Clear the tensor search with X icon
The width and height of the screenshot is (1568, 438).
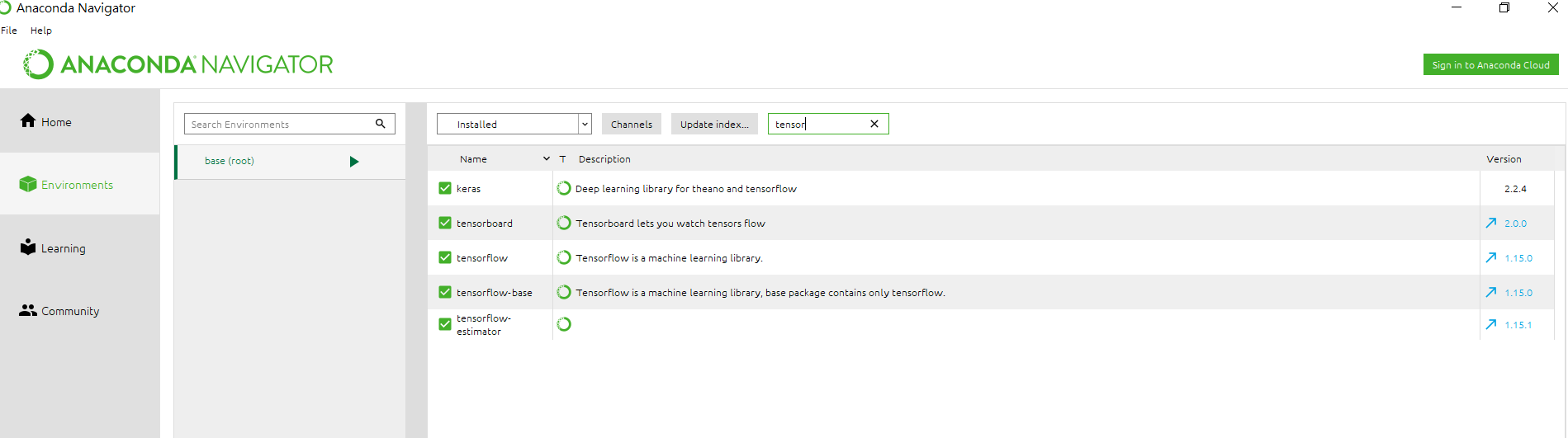tap(874, 124)
